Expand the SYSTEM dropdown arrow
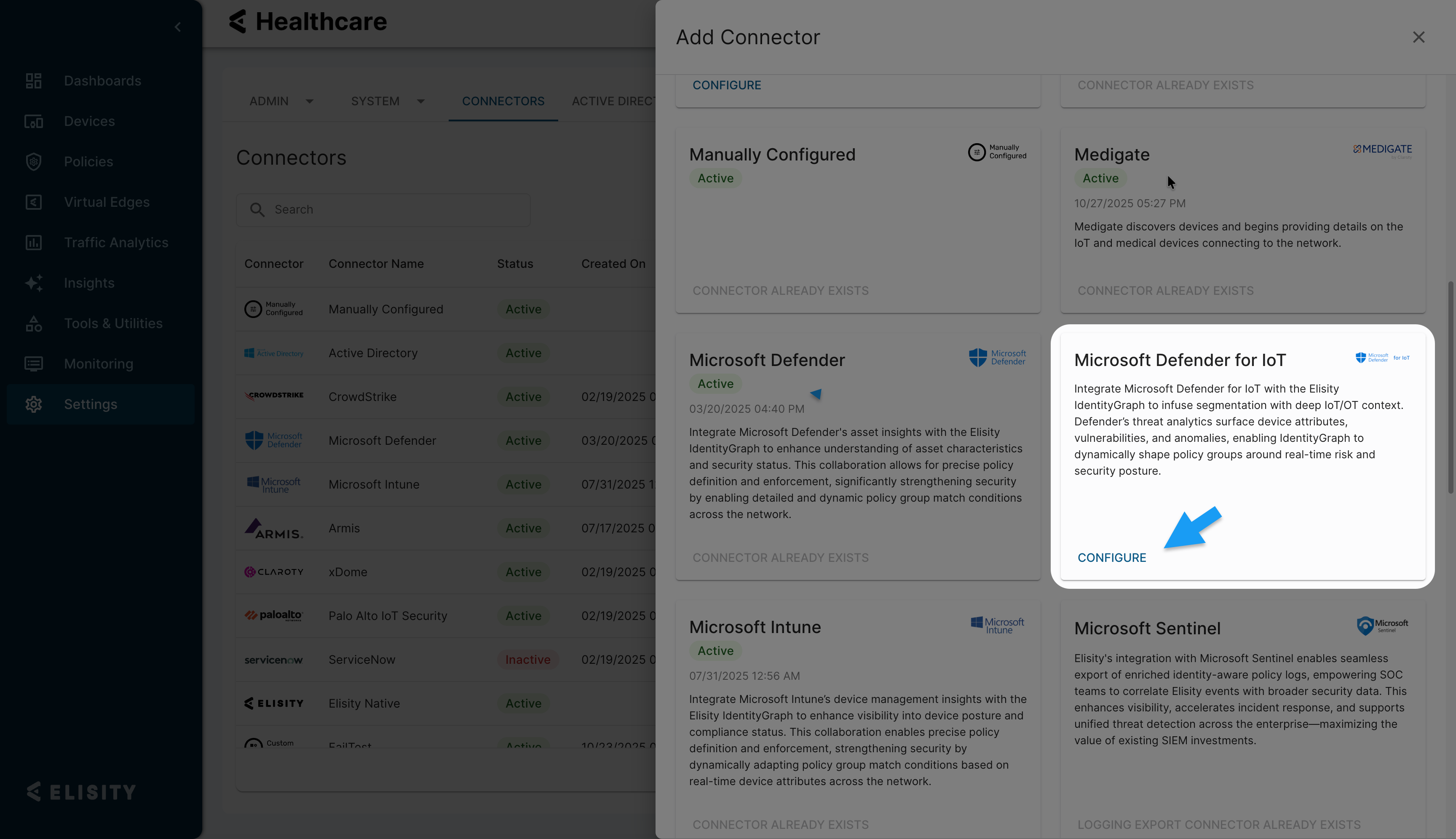This screenshot has height=839, width=1456. pyautogui.click(x=421, y=102)
